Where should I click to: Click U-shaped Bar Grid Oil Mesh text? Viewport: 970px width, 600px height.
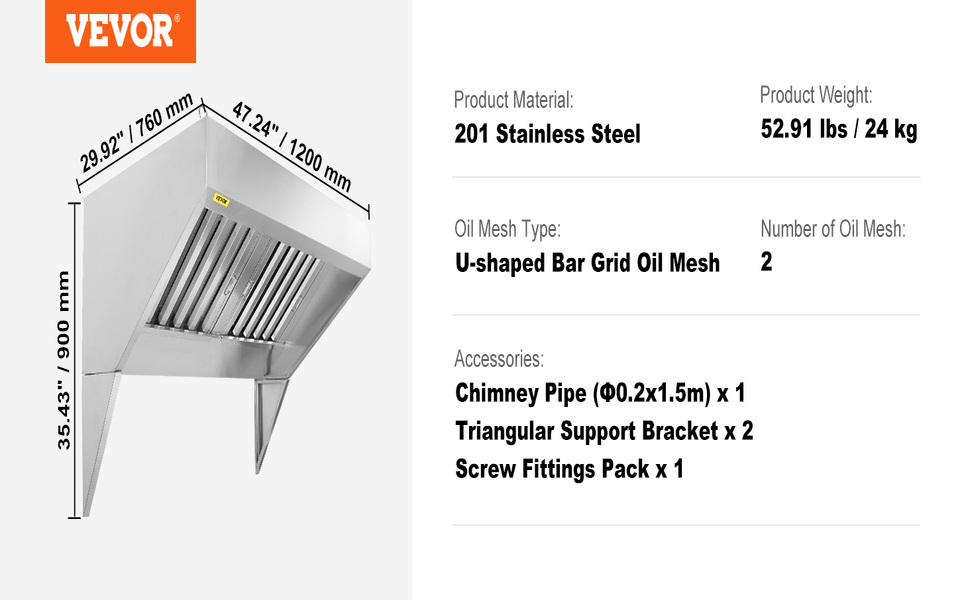[587, 263]
